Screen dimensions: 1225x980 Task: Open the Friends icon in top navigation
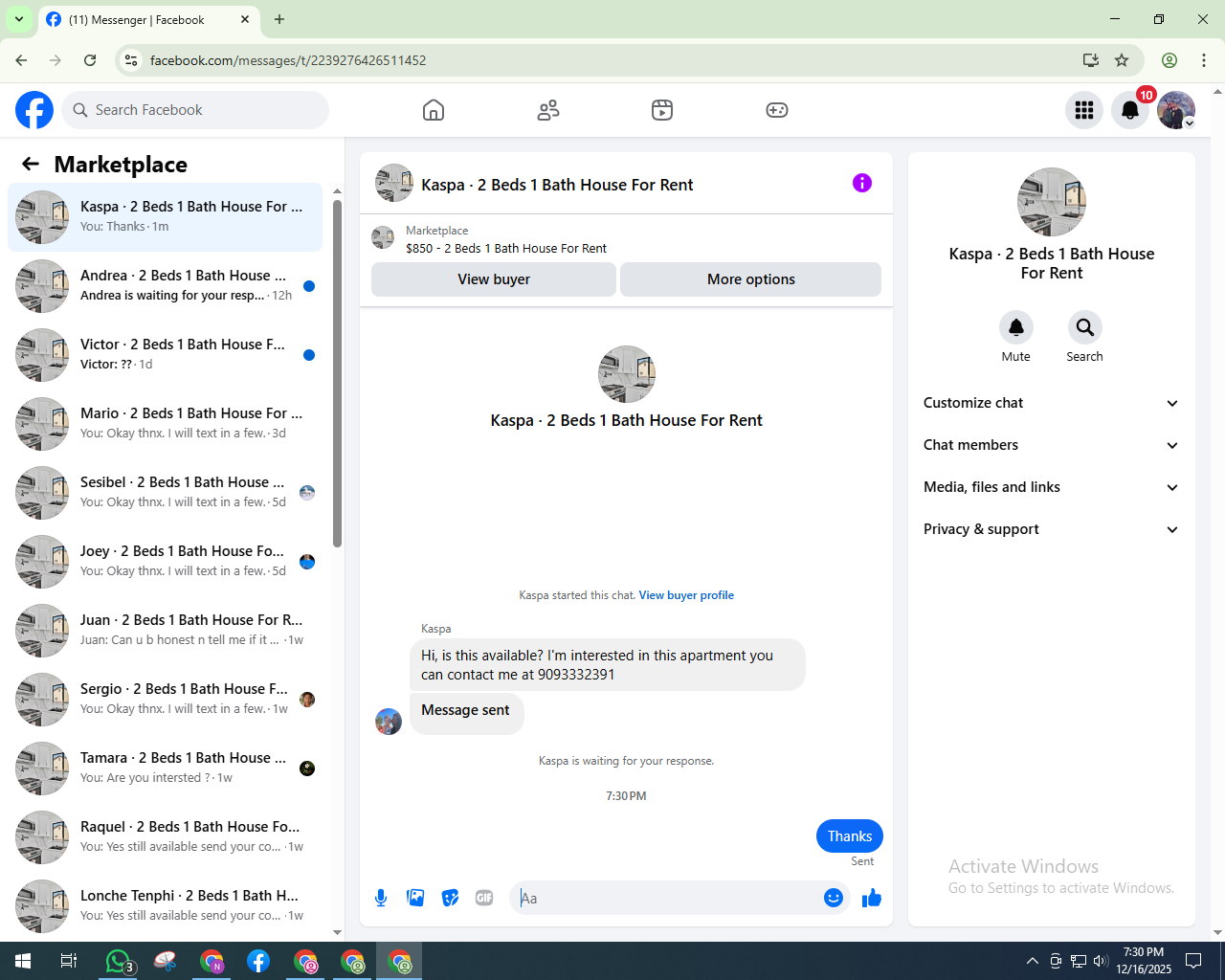tap(548, 110)
